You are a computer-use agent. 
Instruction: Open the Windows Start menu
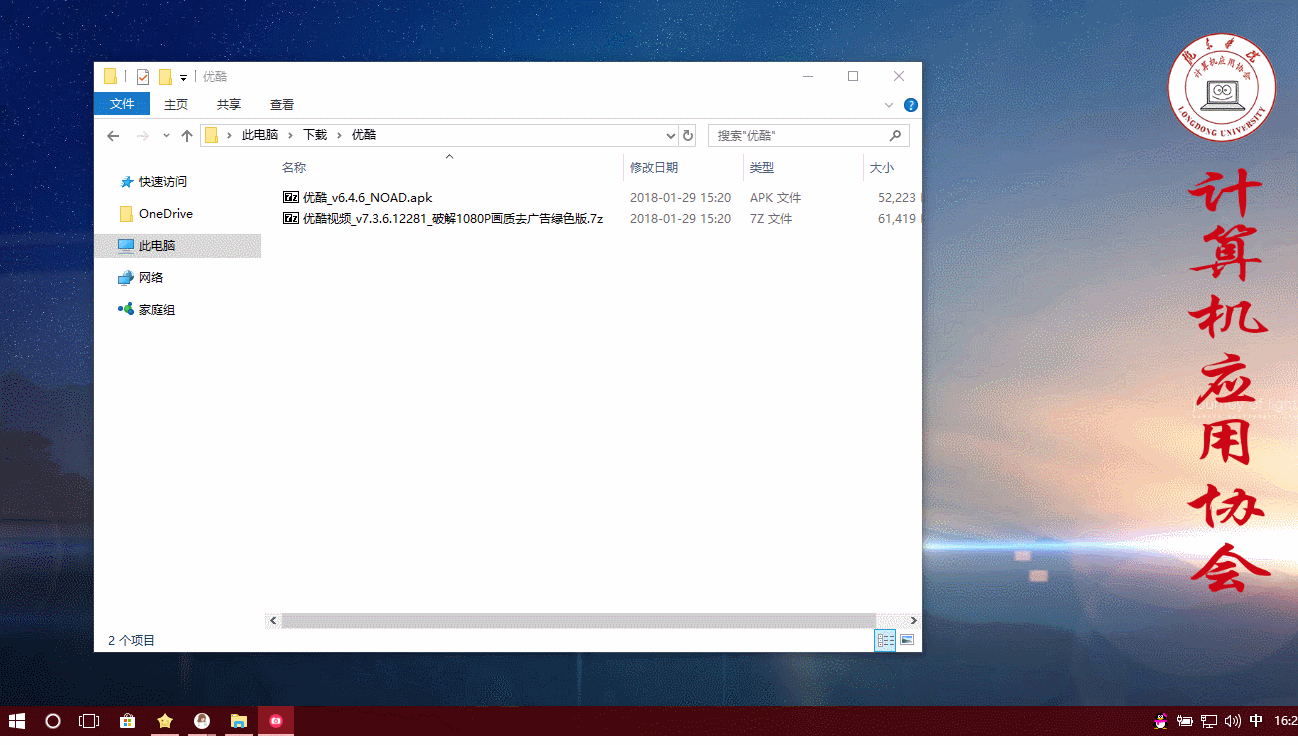(17, 721)
